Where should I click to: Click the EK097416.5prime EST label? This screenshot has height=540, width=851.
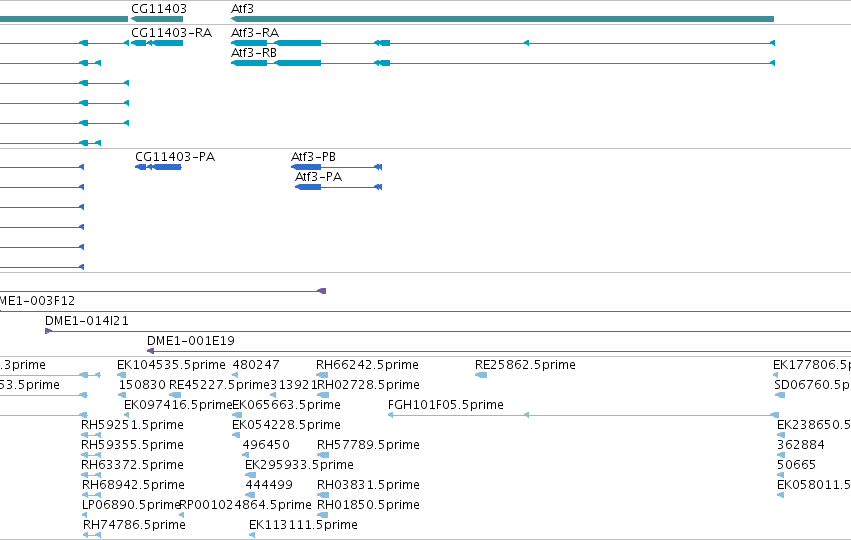178,405
